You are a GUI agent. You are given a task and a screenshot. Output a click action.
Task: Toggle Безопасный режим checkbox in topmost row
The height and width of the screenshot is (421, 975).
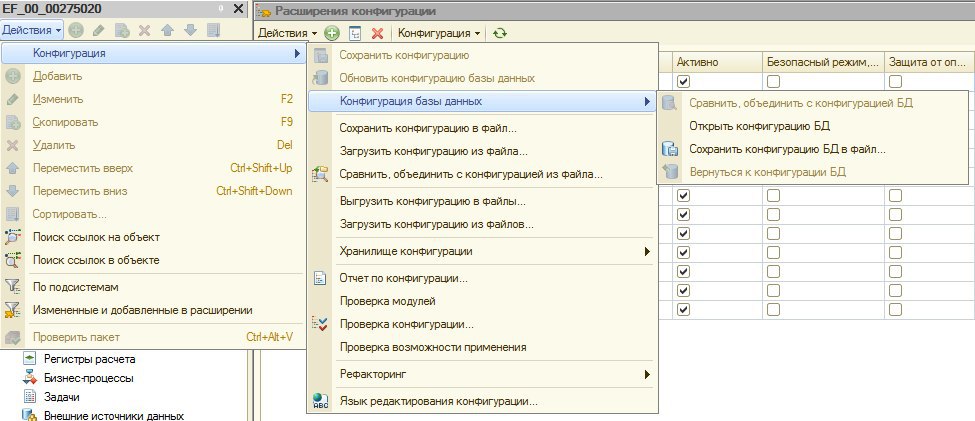click(773, 81)
